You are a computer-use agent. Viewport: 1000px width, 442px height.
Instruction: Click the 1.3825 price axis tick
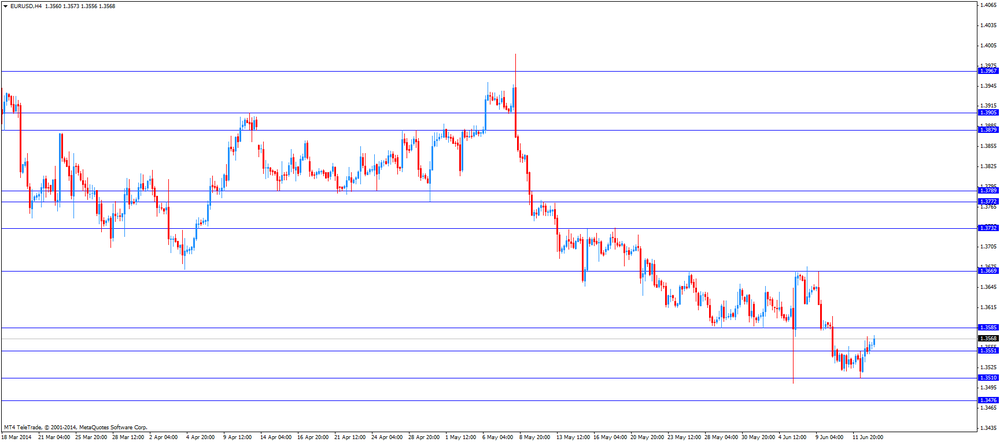[x=989, y=166]
